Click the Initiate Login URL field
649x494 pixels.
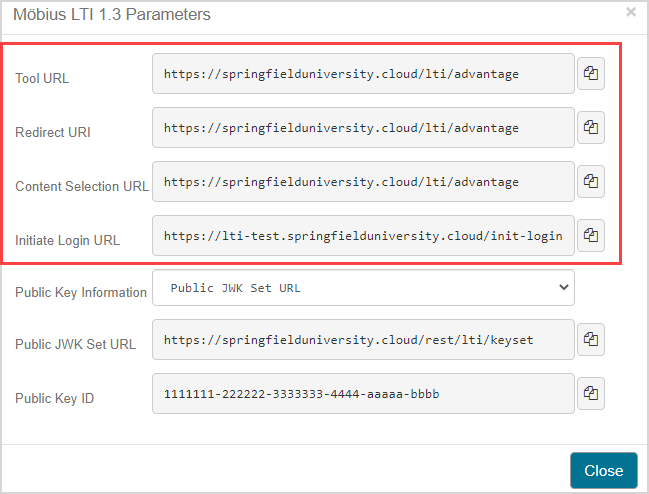pyautogui.click(x=363, y=235)
